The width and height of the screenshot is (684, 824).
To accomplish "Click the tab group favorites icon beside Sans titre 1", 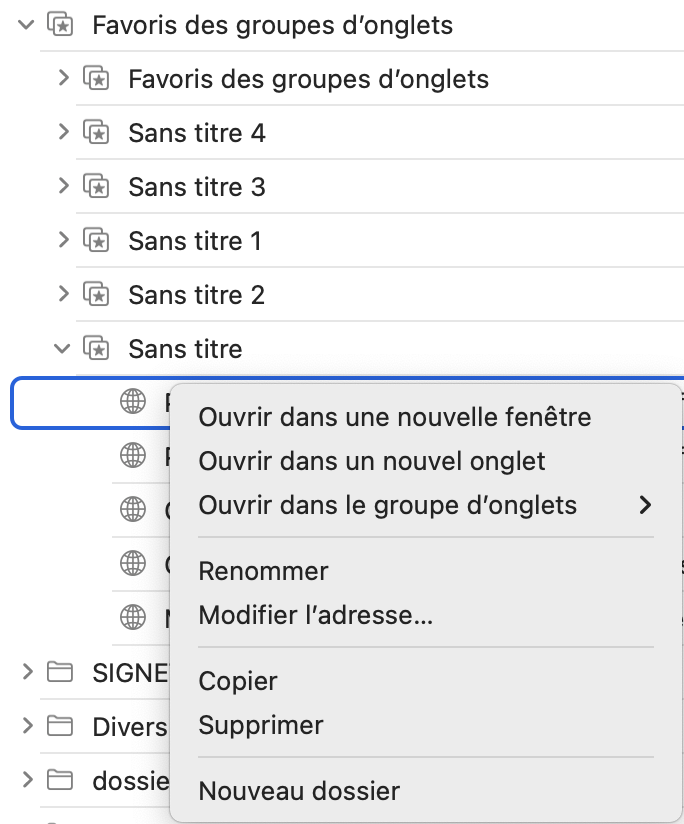I will [x=96, y=241].
